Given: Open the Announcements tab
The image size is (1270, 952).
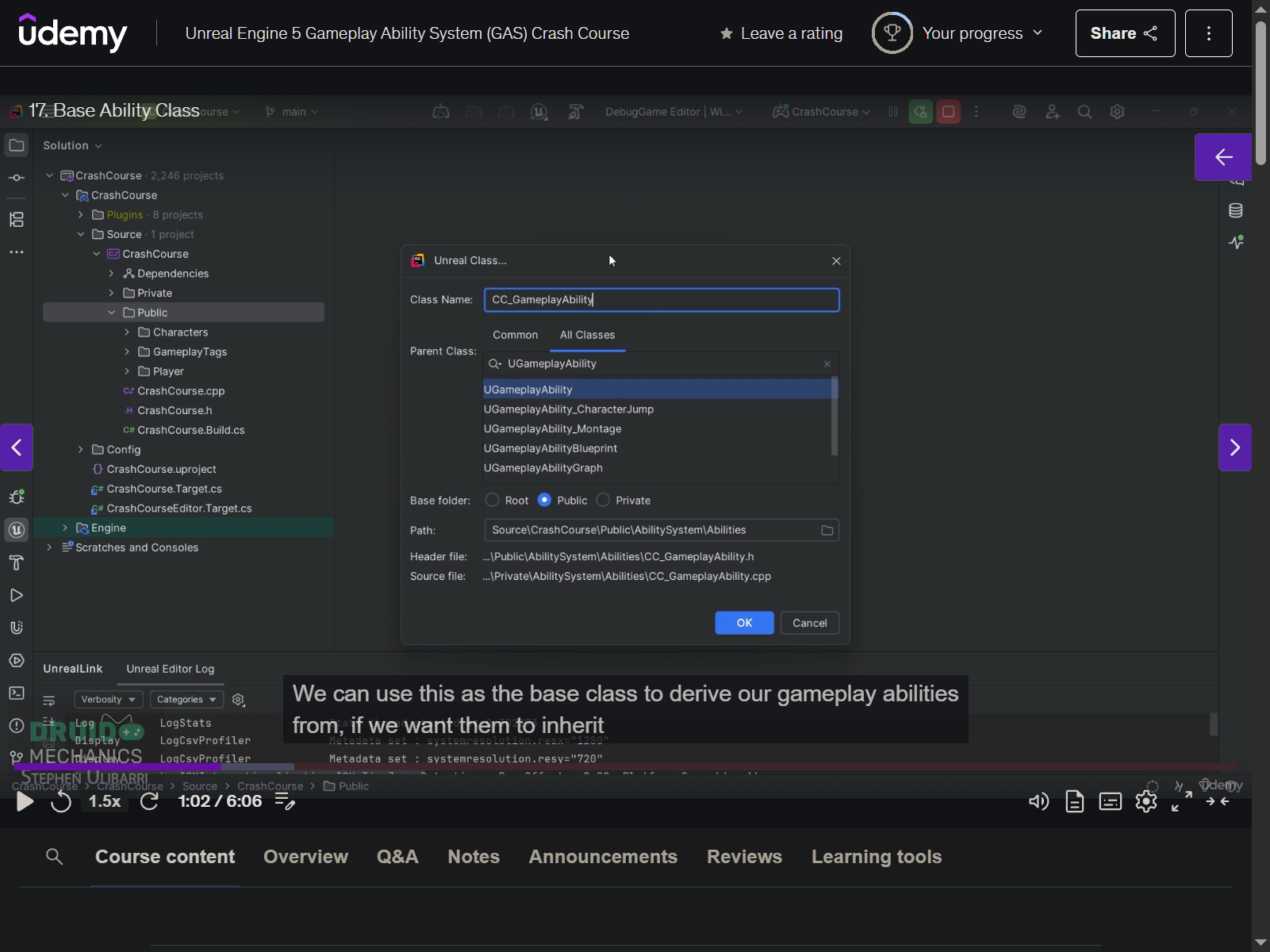Looking at the screenshot, I should coord(603,857).
